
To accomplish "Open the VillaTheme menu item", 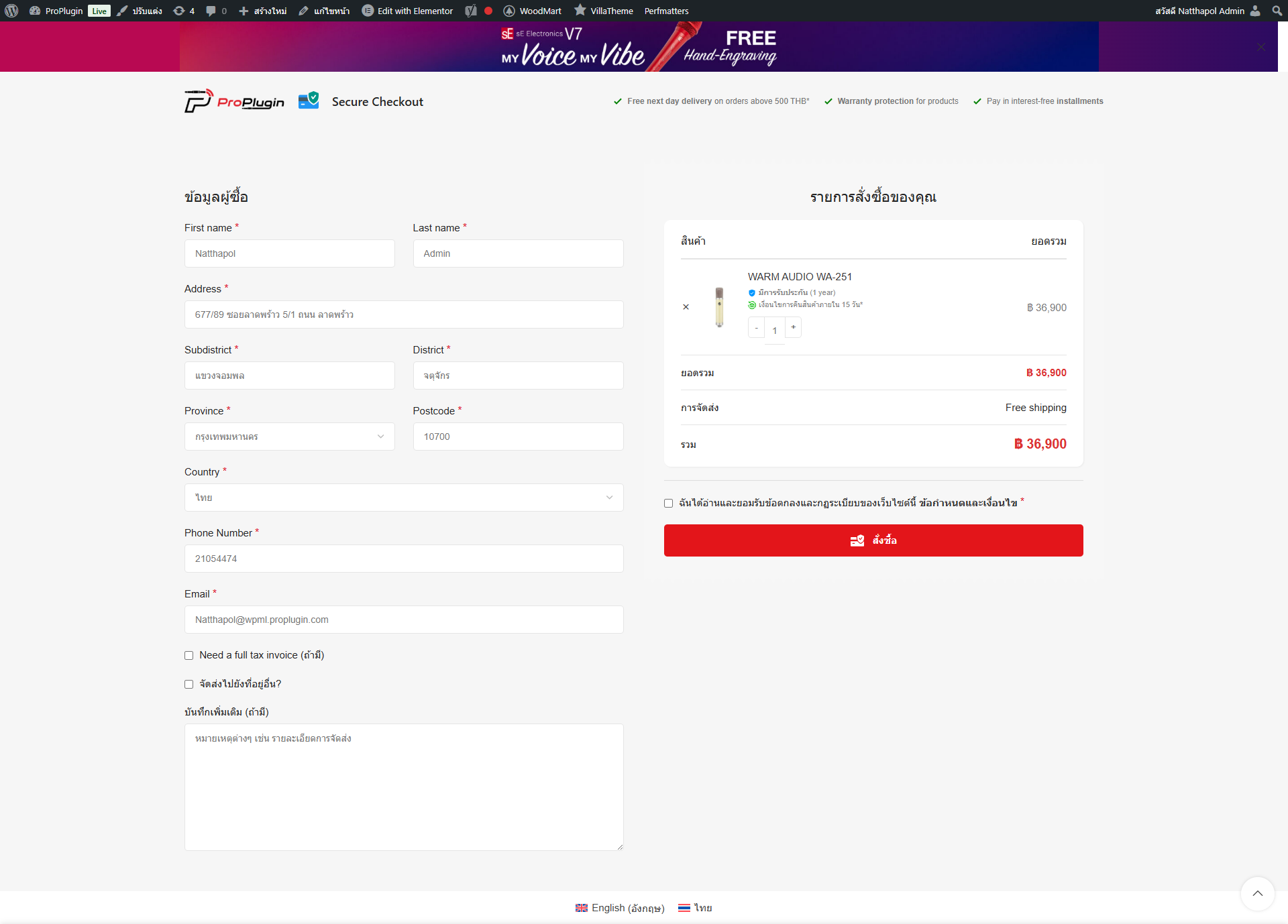I will 604,11.
